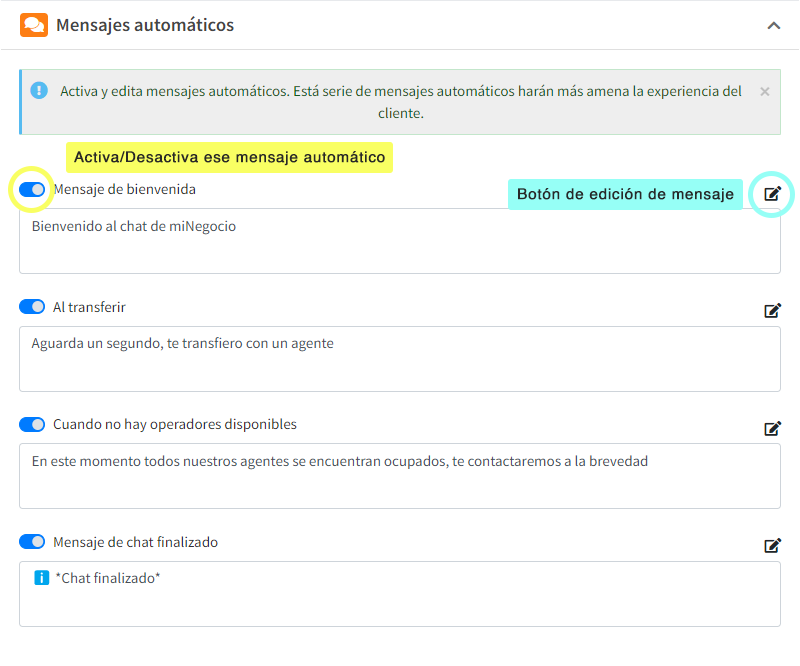Screen dimensions: 800x666
Task: Switch off Mensaje de chat finalizado toggle
Action: [32, 542]
